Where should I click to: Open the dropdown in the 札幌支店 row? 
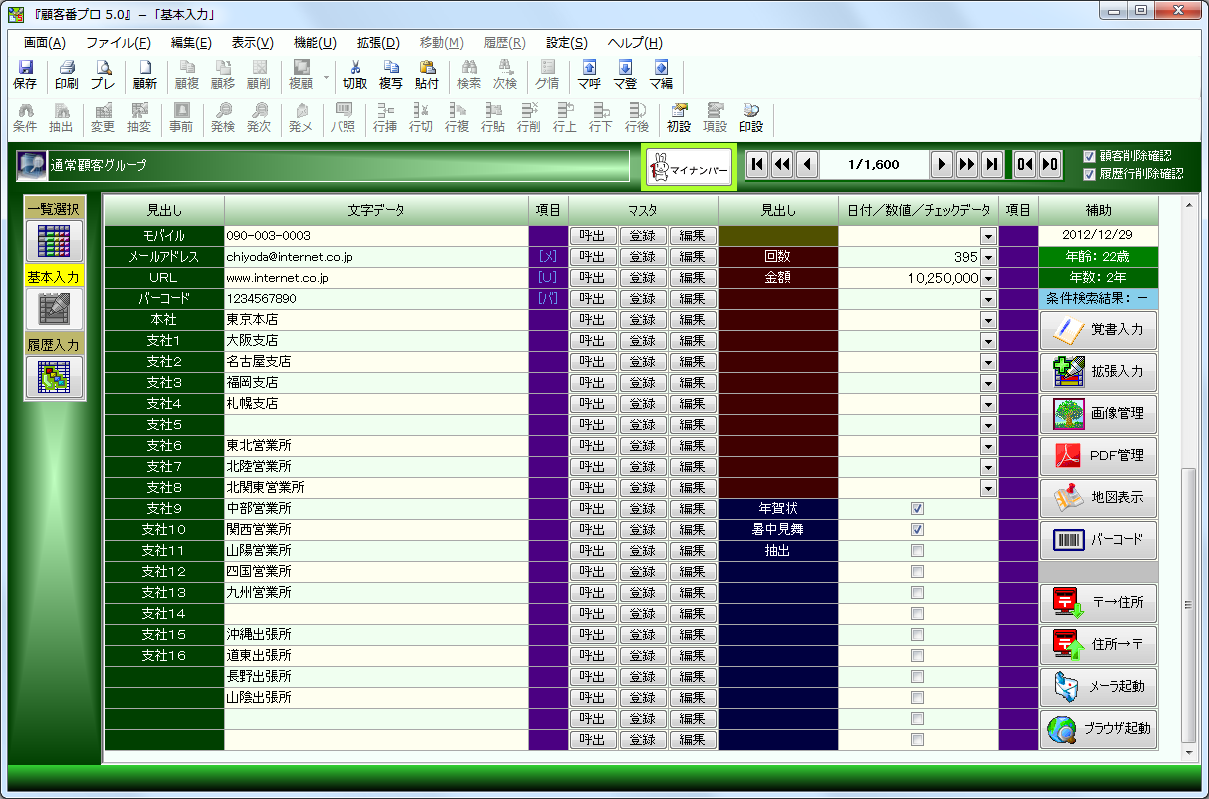tap(989, 404)
